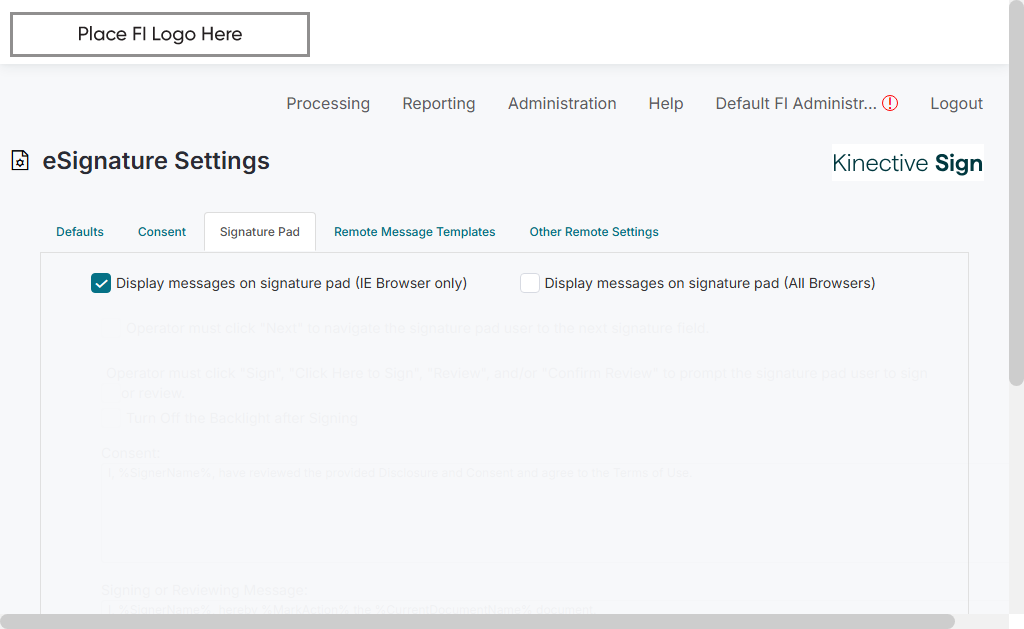Switch to the Defaults tab
This screenshot has height=629, width=1024.
pyautogui.click(x=80, y=232)
